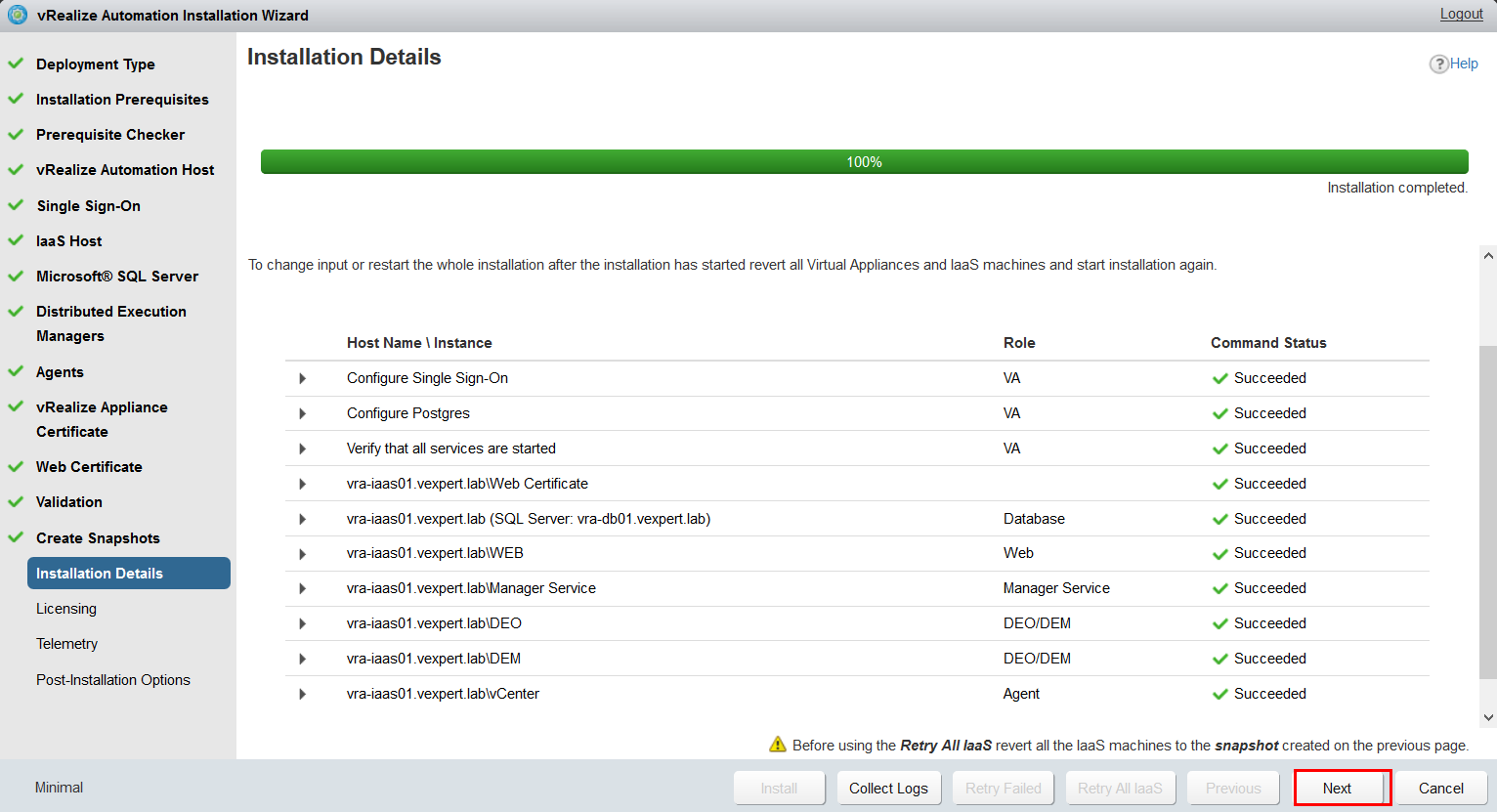Expand the Verify that all services are started row
Screen dimensions: 1497x812
pyautogui.click(x=303, y=449)
